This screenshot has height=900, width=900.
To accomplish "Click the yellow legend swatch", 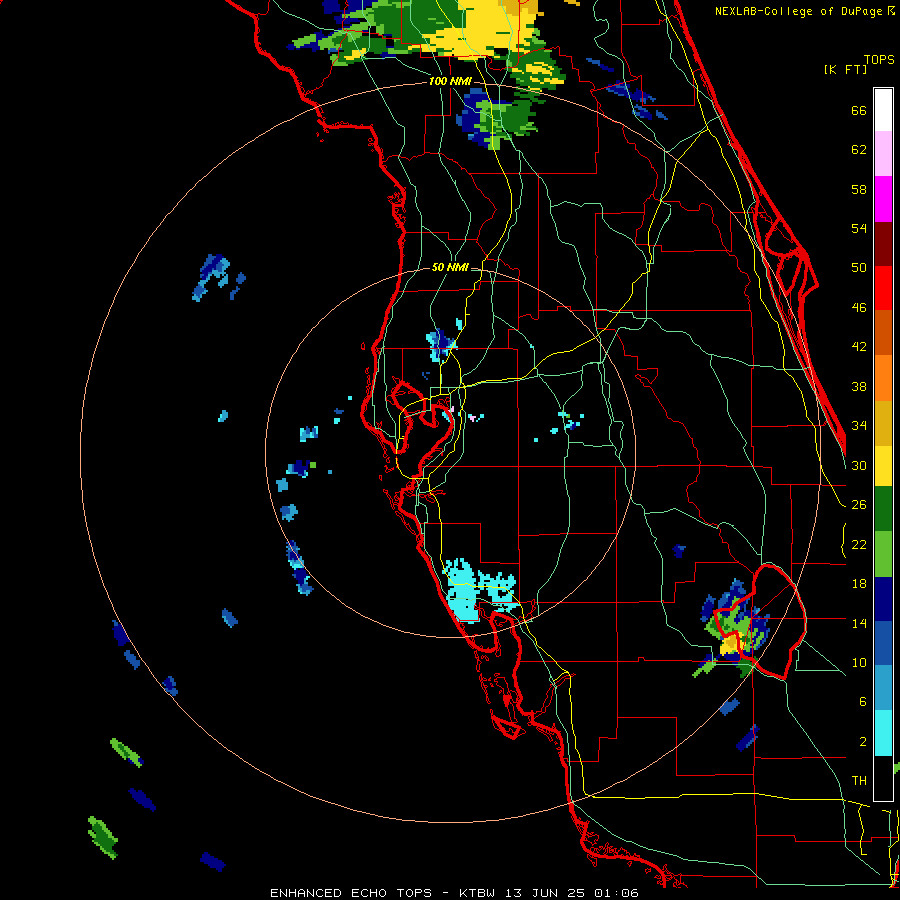I will click(x=883, y=466).
